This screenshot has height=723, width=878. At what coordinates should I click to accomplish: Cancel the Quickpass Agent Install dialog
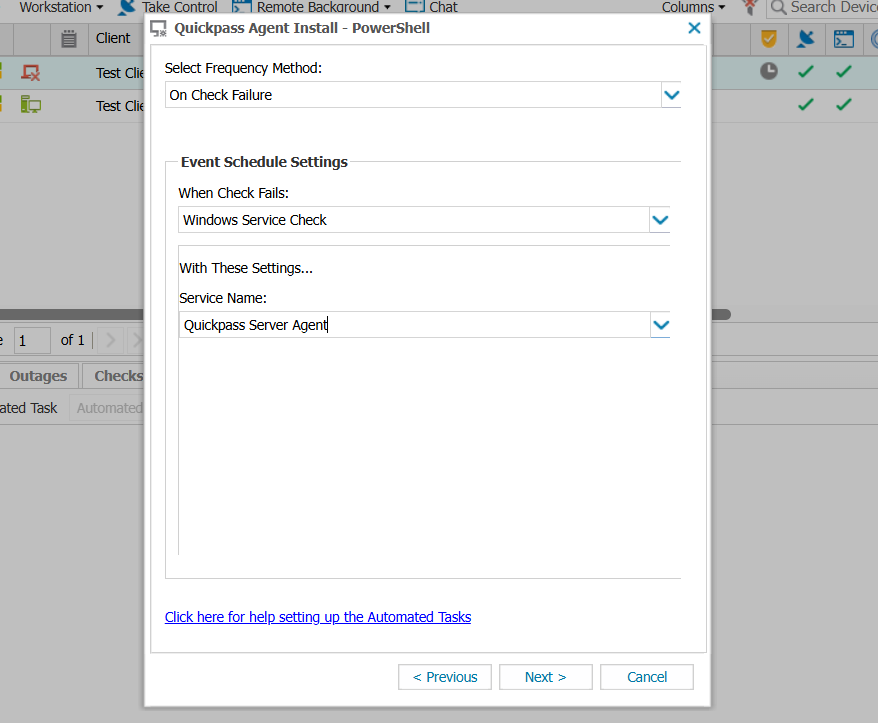[x=647, y=677]
